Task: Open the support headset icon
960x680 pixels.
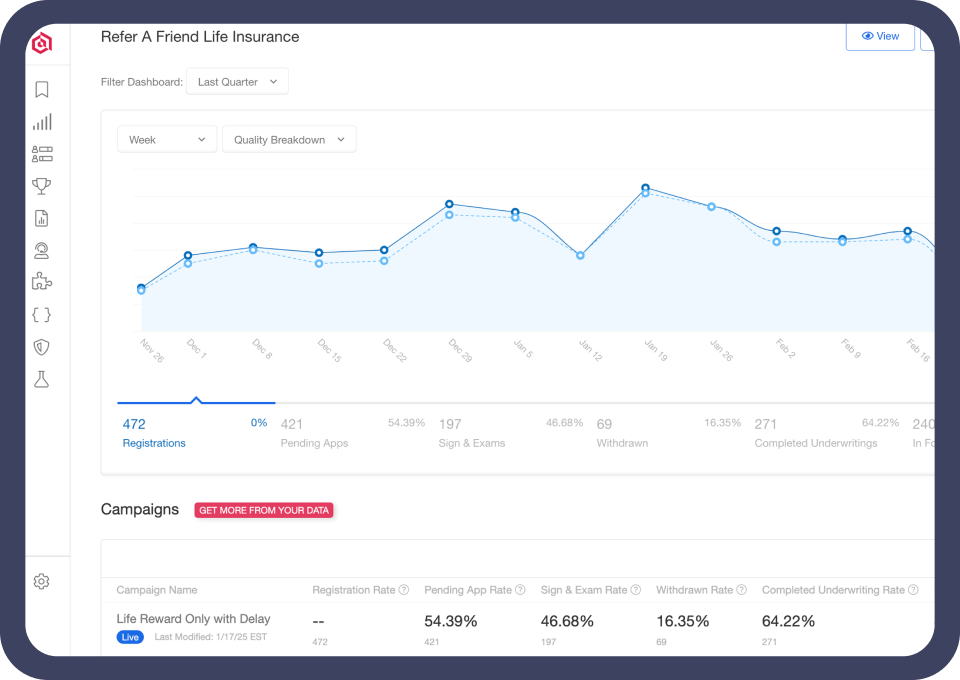Action: tap(42, 250)
